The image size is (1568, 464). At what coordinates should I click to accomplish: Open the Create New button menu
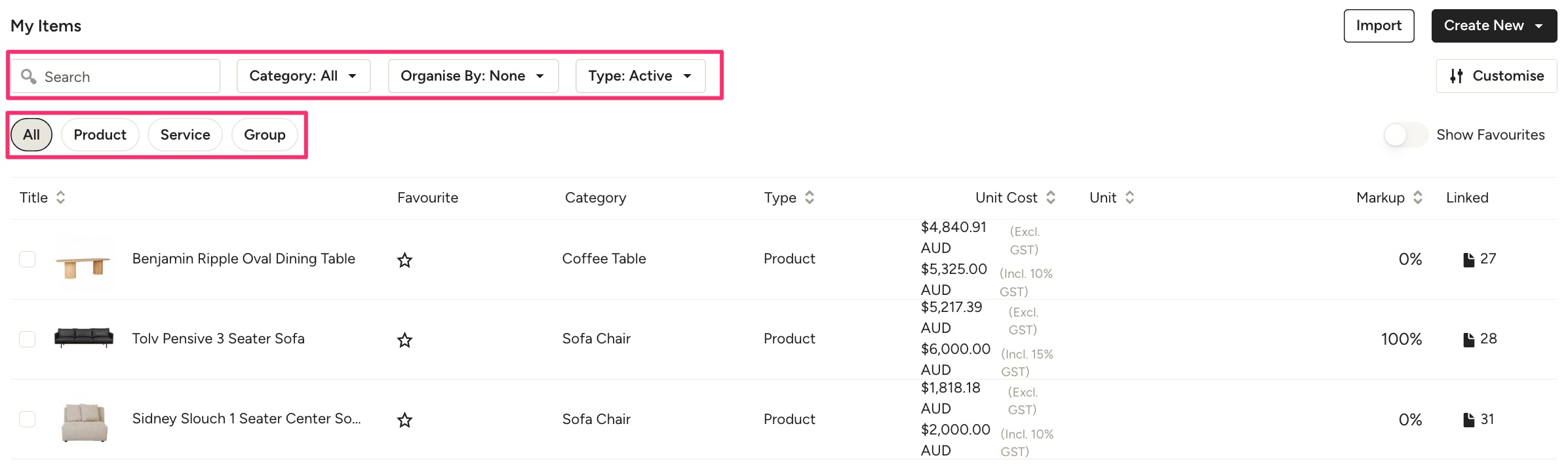pos(1493,26)
